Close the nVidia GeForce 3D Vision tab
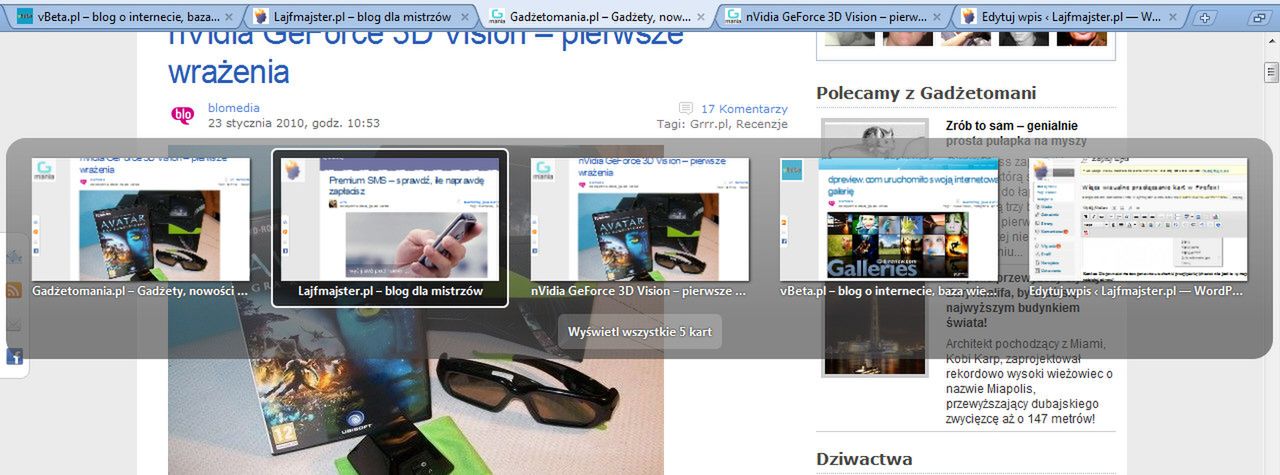The width and height of the screenshot is (1280, 475). tap(937, 17)
